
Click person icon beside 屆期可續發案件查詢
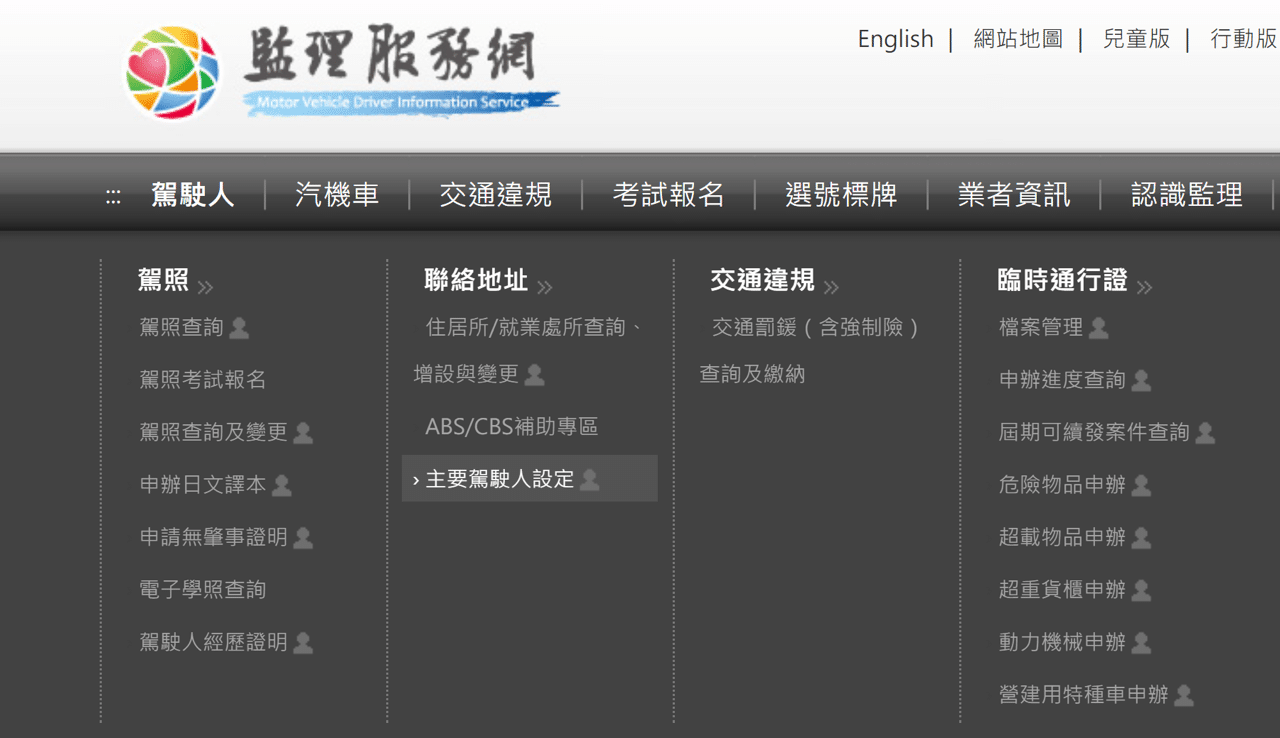tap(1205, 433)
